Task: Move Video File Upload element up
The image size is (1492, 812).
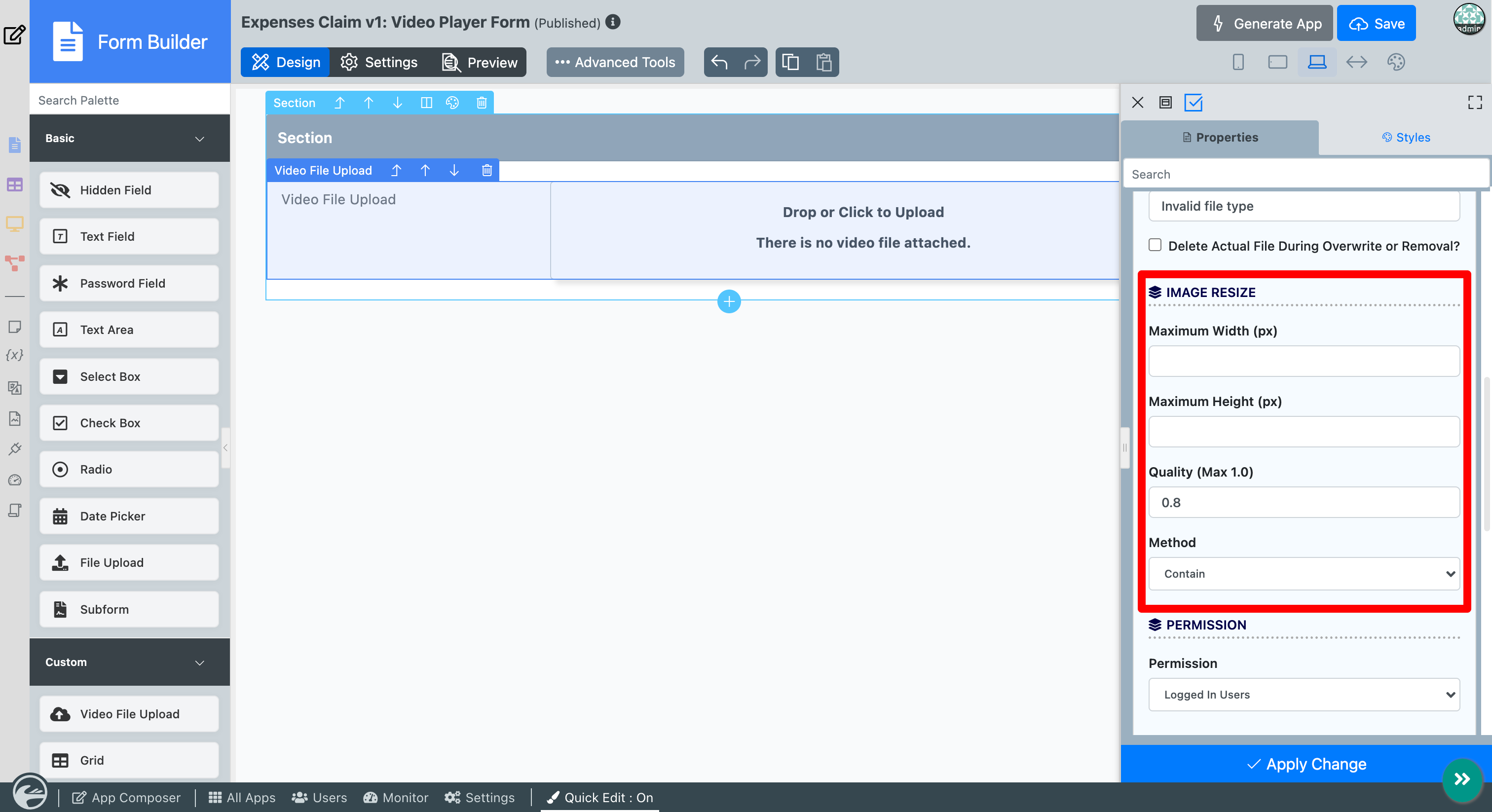Action: click(425, 170)
